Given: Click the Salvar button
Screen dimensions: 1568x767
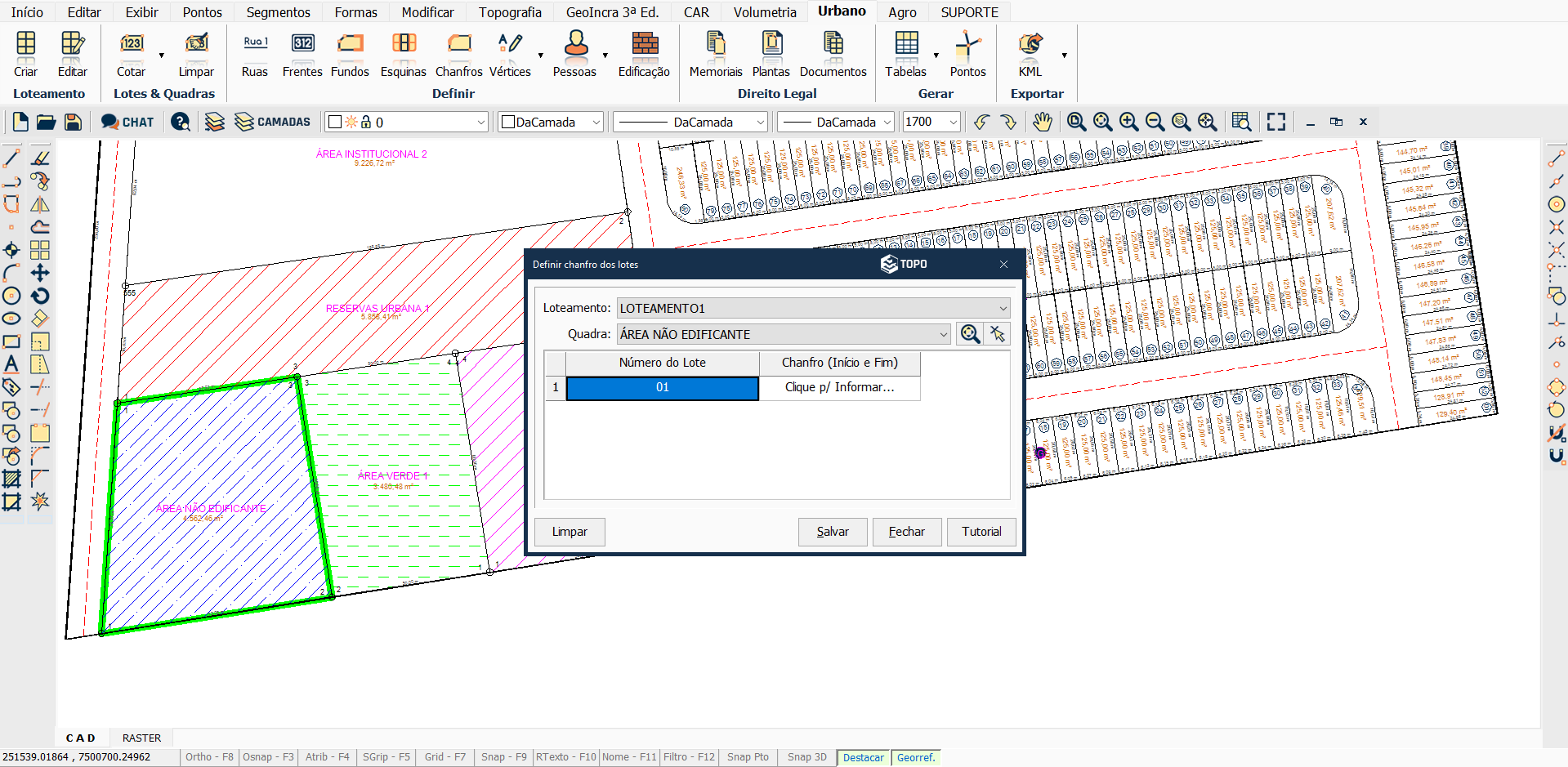Looking at the screenshot, I should [832, 532].
